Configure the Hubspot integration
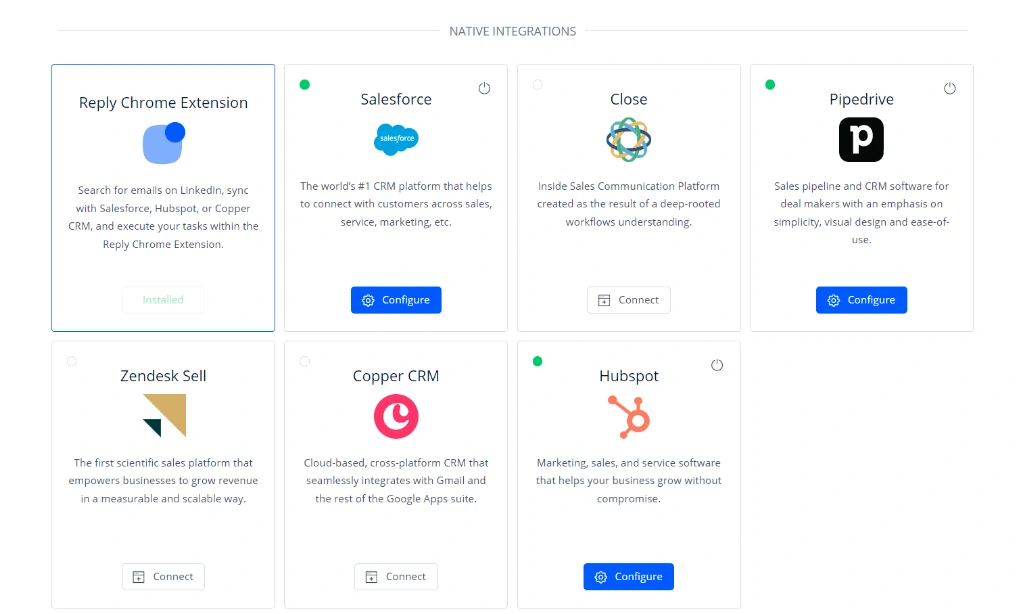This screenshot has width=1019, height=614. [x=628, y=576]
